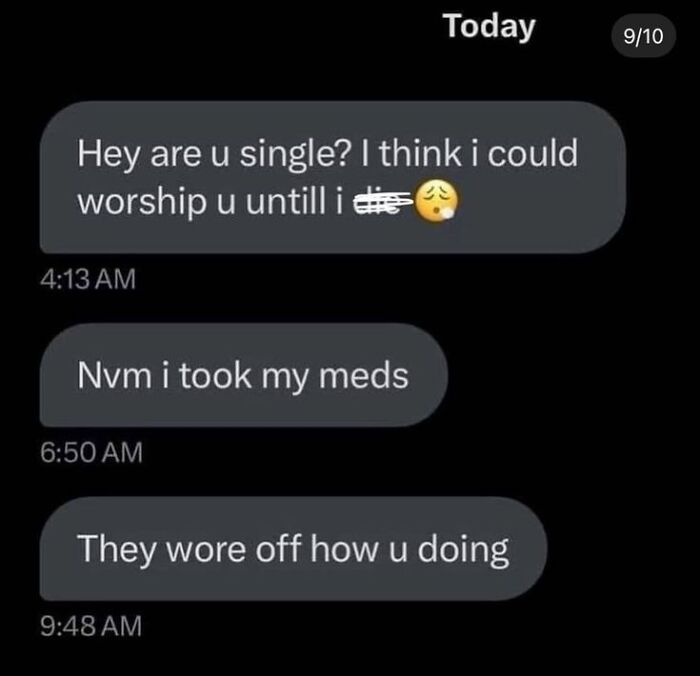Viewport: 700px width, 676px height.
Task: Click the word "single?" in the first message
Action: [299, 155]
